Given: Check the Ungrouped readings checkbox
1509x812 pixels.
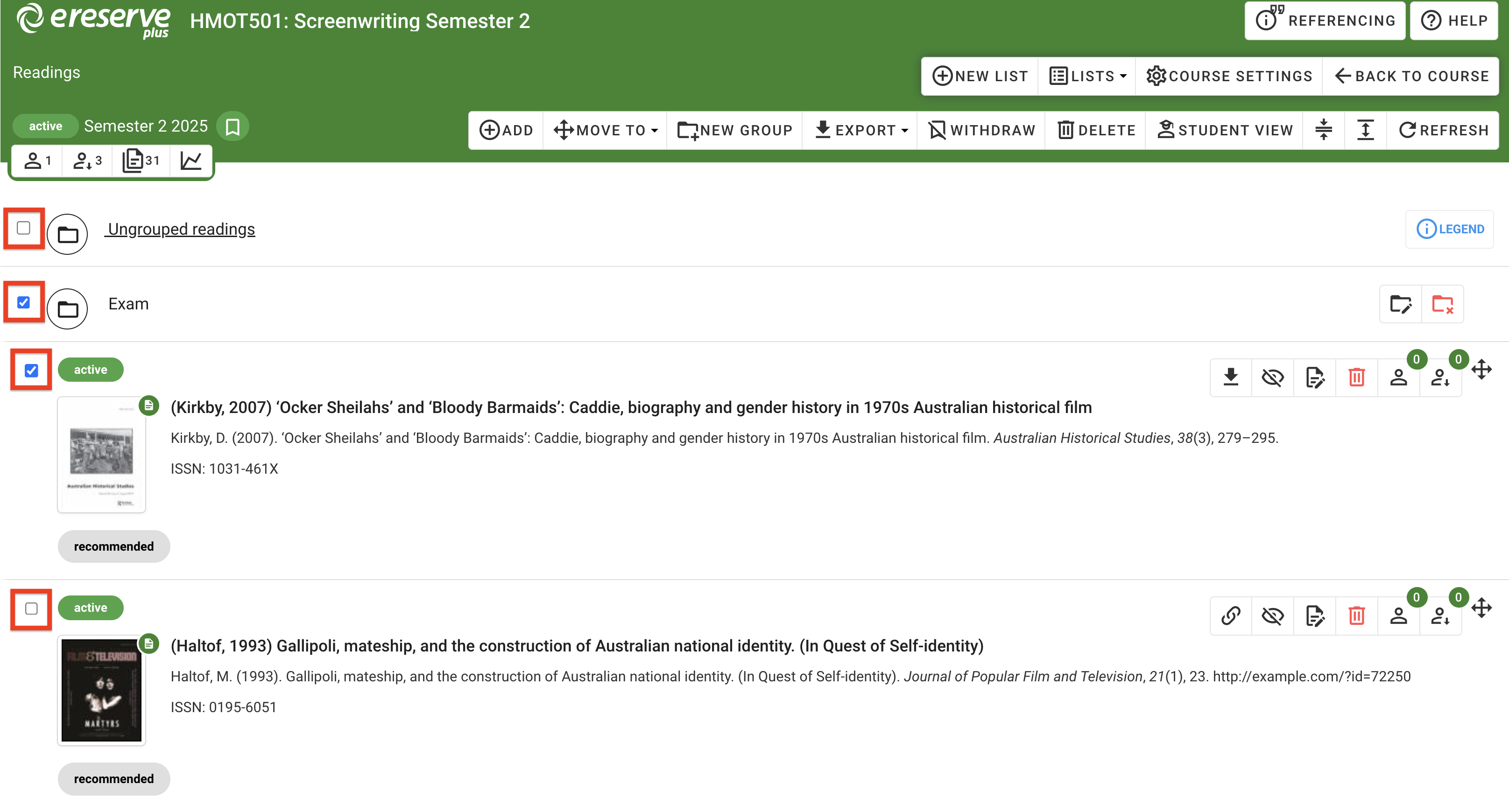Looking at the screenshot, I should point(23,228).
